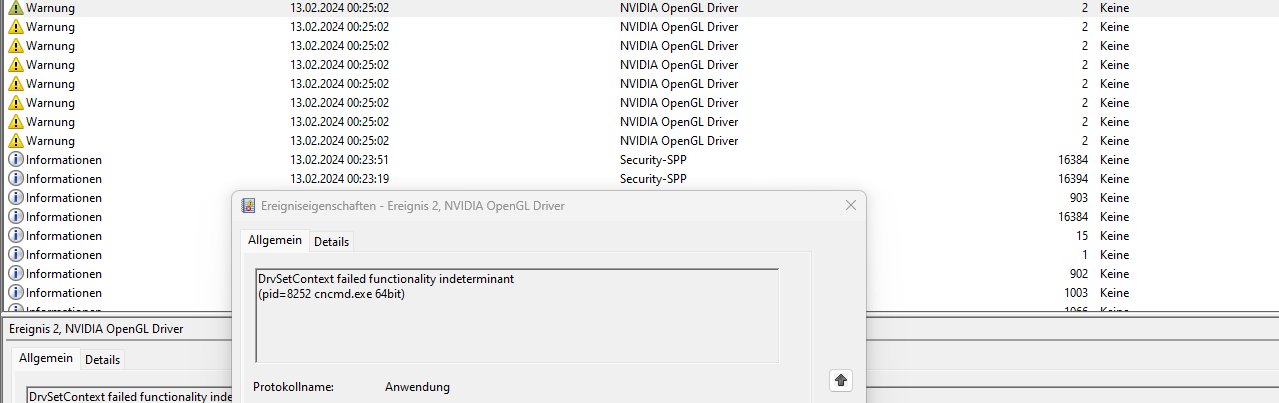
Task: Click the truncated DrvSetContext text in the lower pane
Action: pos(130,397)
